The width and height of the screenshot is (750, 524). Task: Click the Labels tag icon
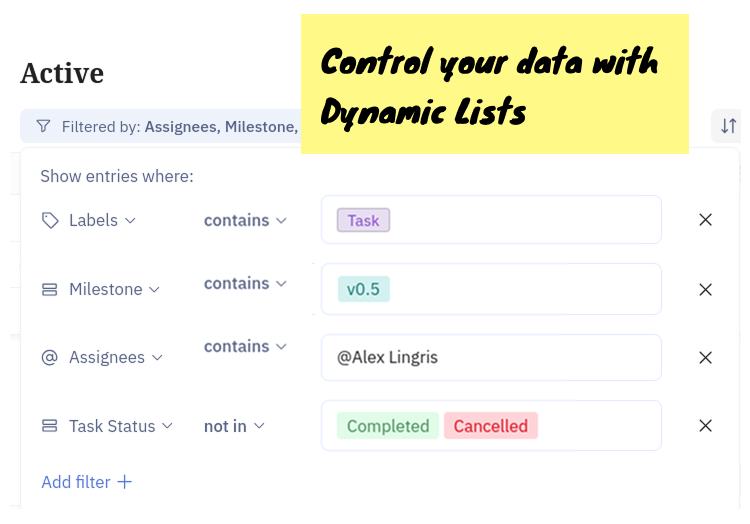pos(50,220)
